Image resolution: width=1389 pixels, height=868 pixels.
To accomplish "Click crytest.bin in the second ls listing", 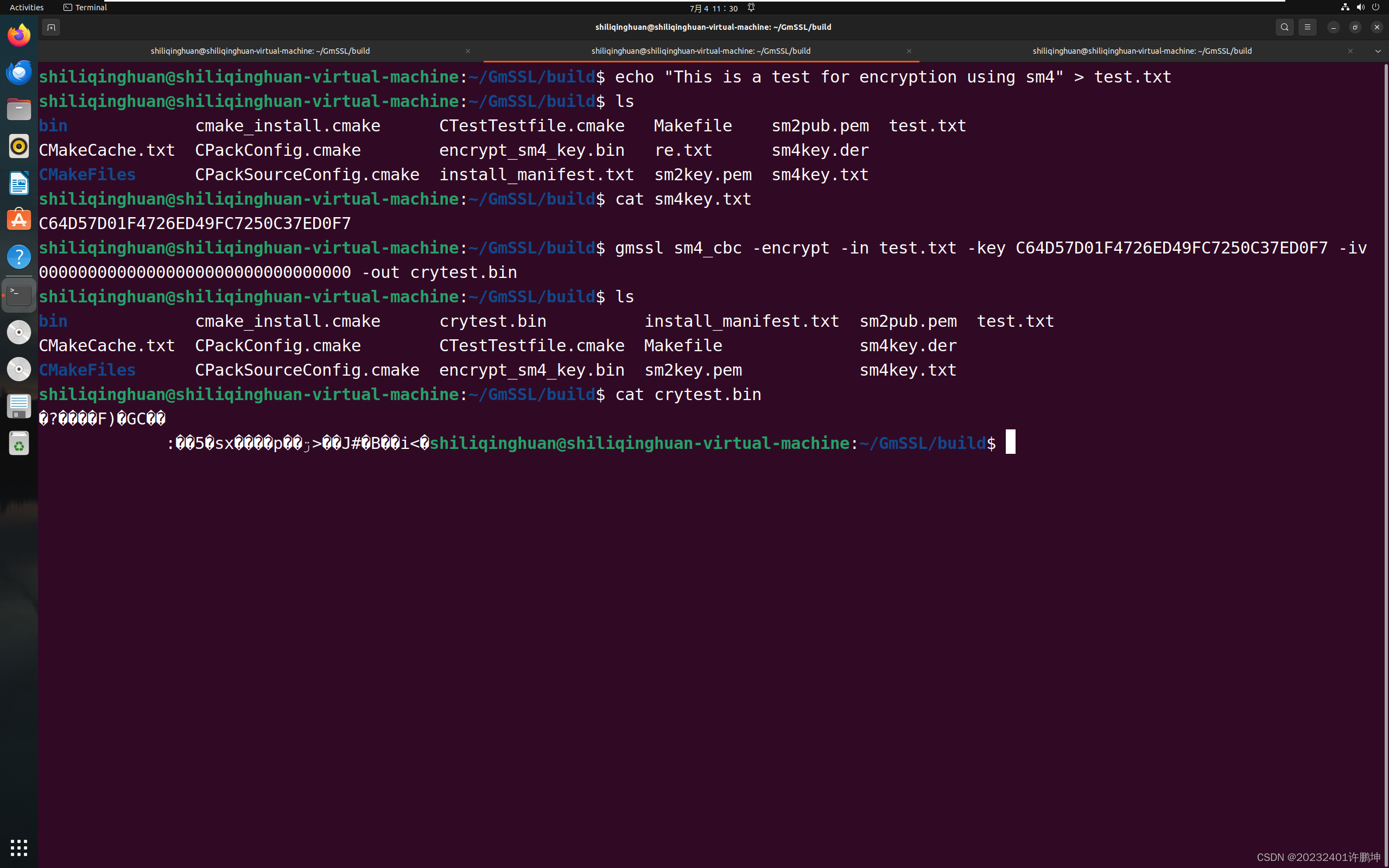I will tap(493, 321).
